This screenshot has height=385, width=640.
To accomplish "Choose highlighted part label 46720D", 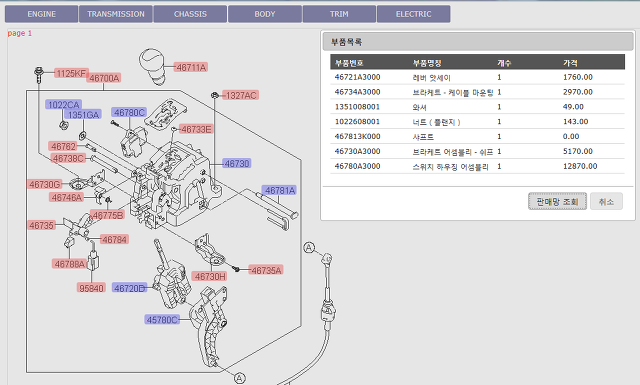I will coord(129,288).
